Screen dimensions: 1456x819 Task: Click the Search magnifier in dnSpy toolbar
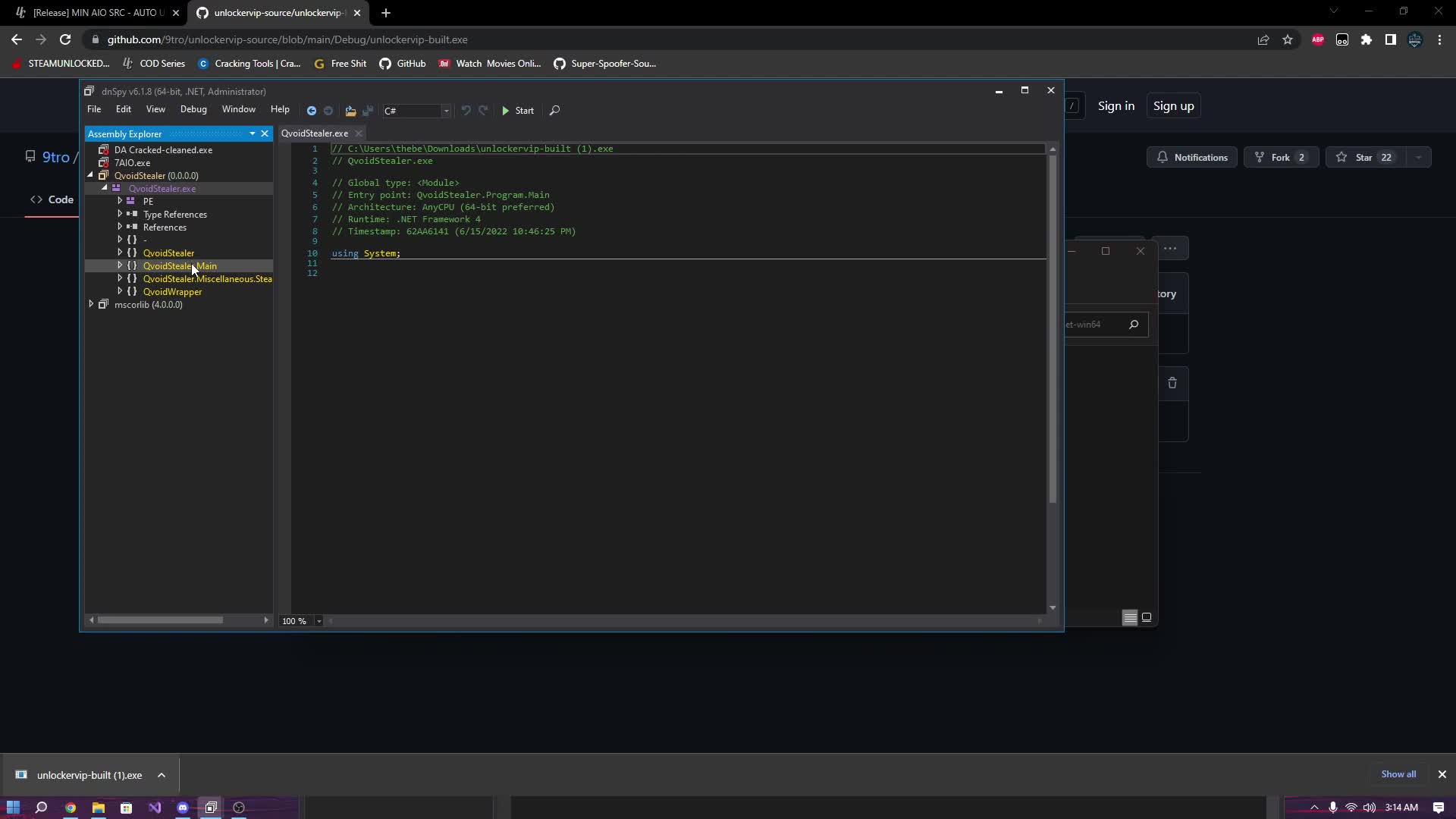click(x=554, y=111)
